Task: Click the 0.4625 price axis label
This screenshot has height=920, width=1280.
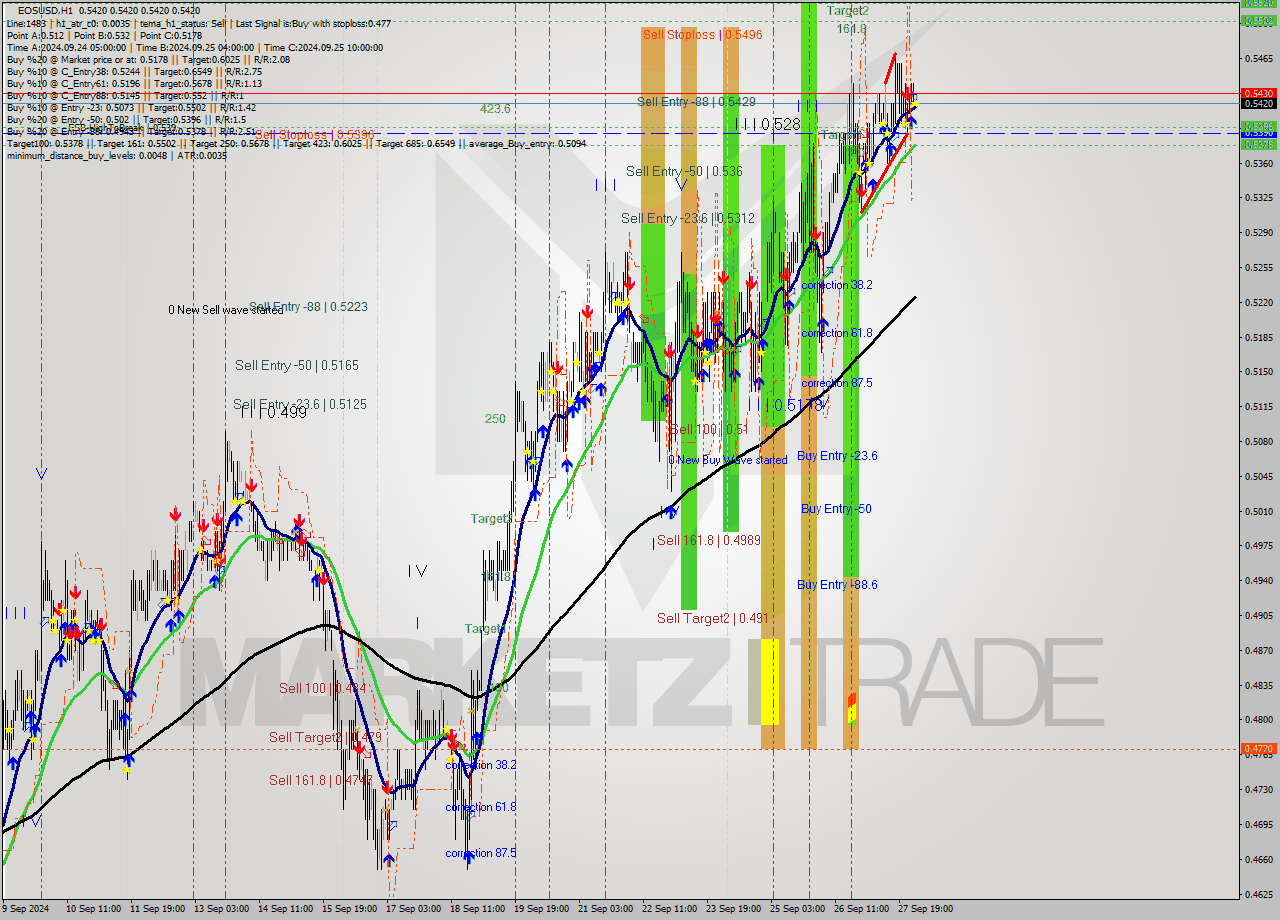Action: pos(1257,894)
